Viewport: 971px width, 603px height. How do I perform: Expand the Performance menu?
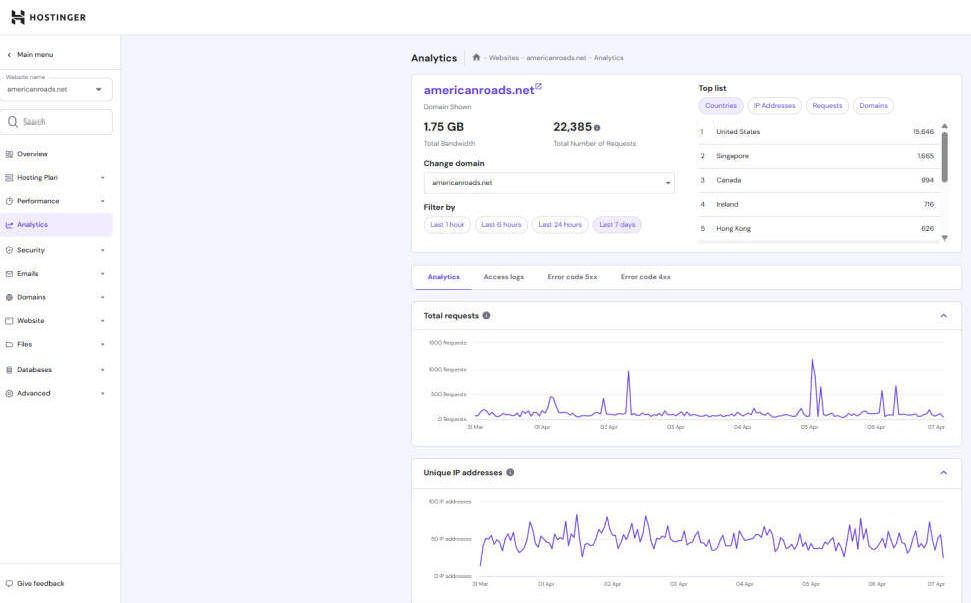click(x=103, y=201)
